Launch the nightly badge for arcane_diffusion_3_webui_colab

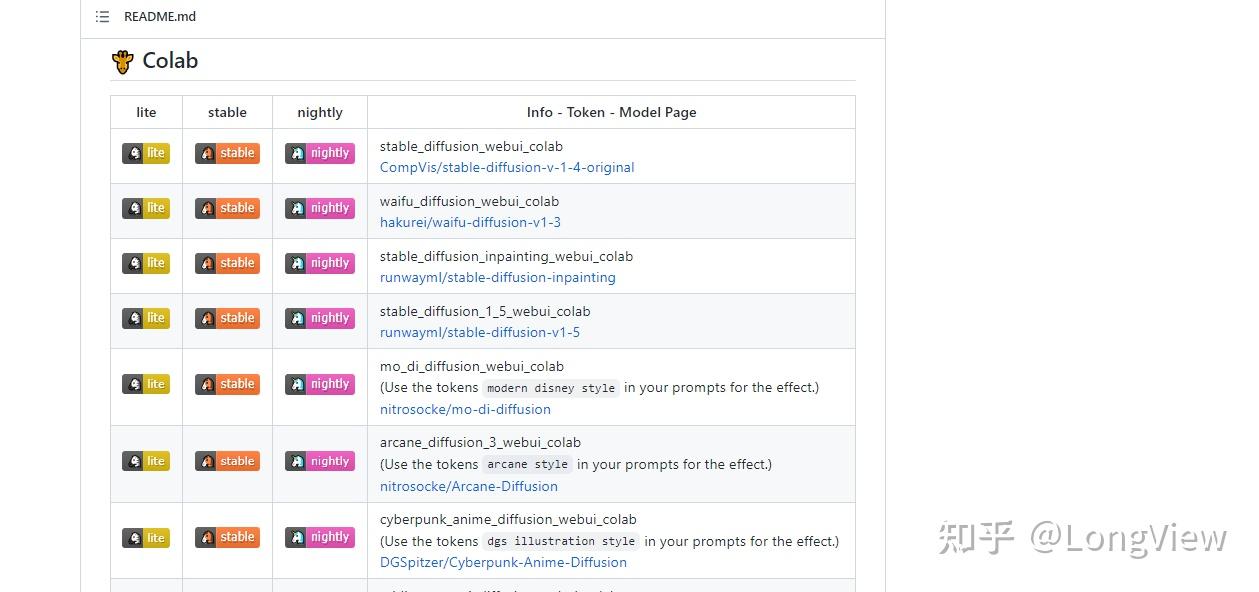click(x=320, y=461)
